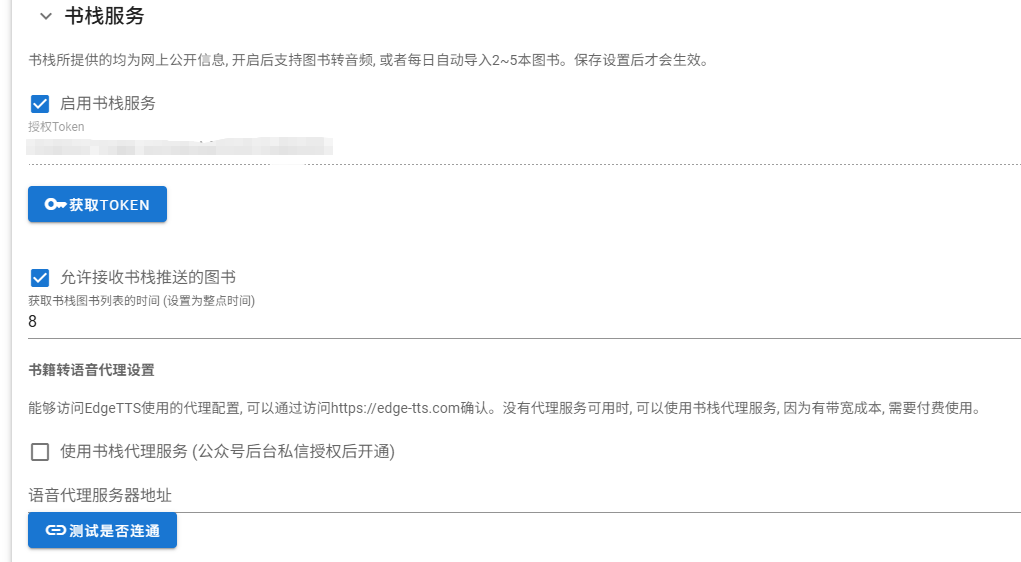Click the 获取书栈图书列表的时间 field label
This screenshot has height=562, width=1021.
pos(141,300)
